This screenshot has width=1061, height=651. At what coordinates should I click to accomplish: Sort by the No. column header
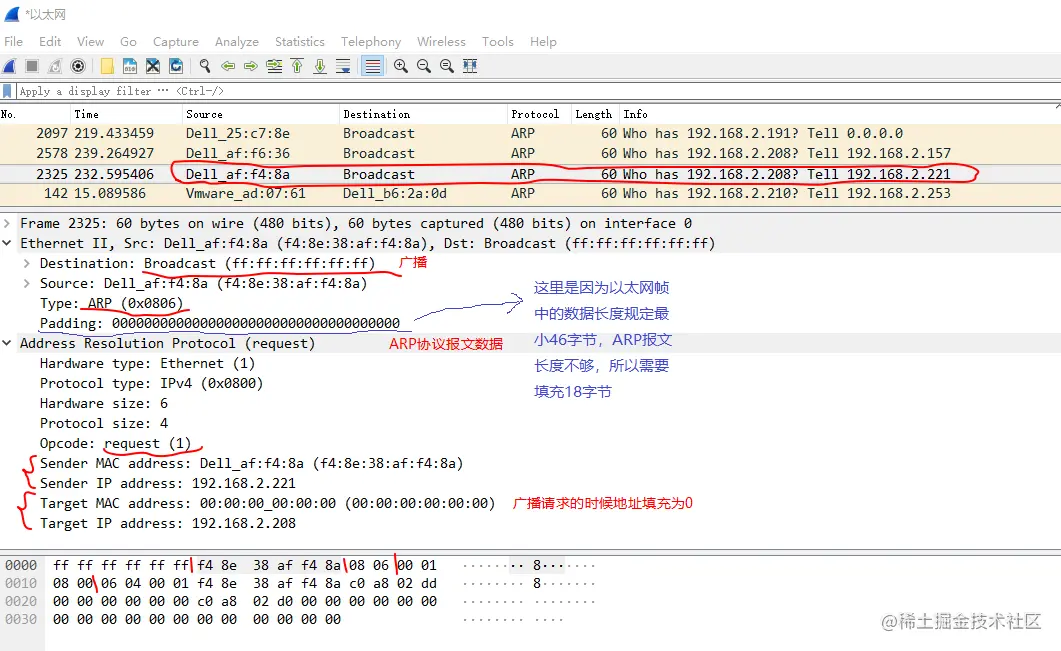35,114
